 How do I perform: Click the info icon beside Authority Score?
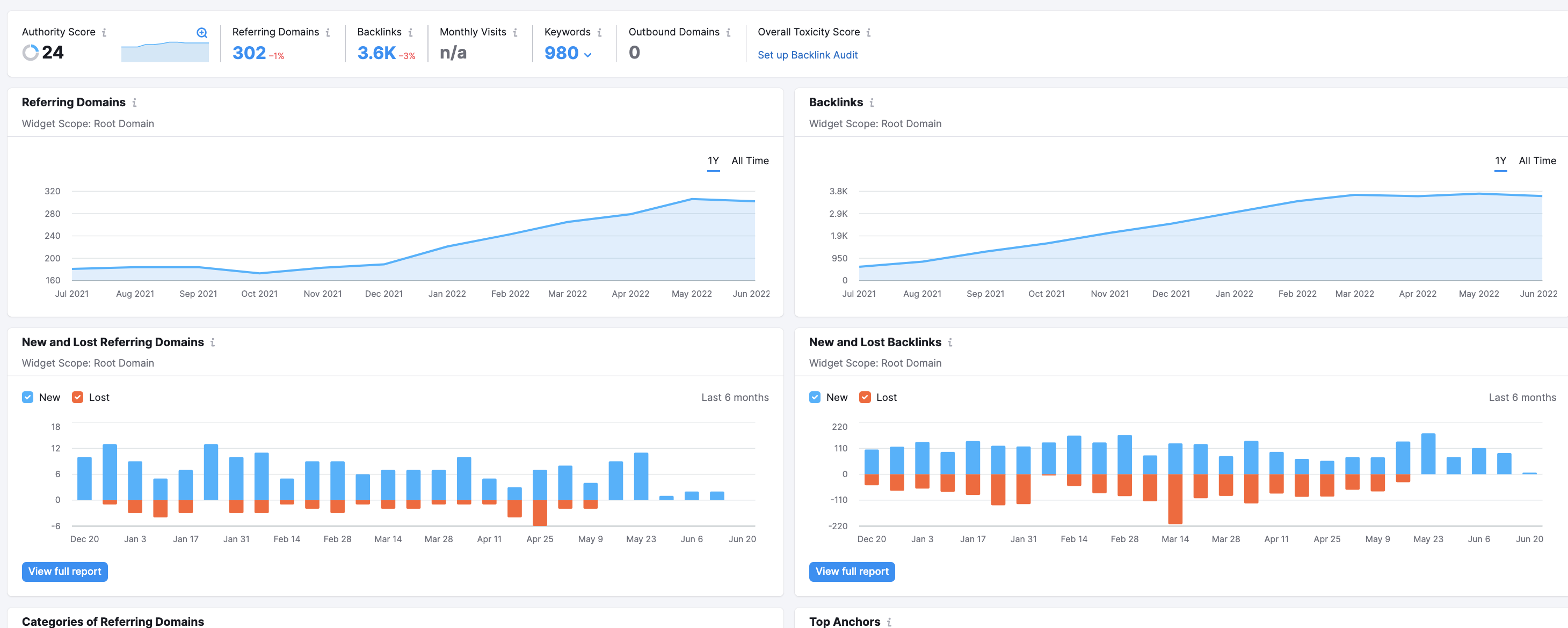pos(104,32)
